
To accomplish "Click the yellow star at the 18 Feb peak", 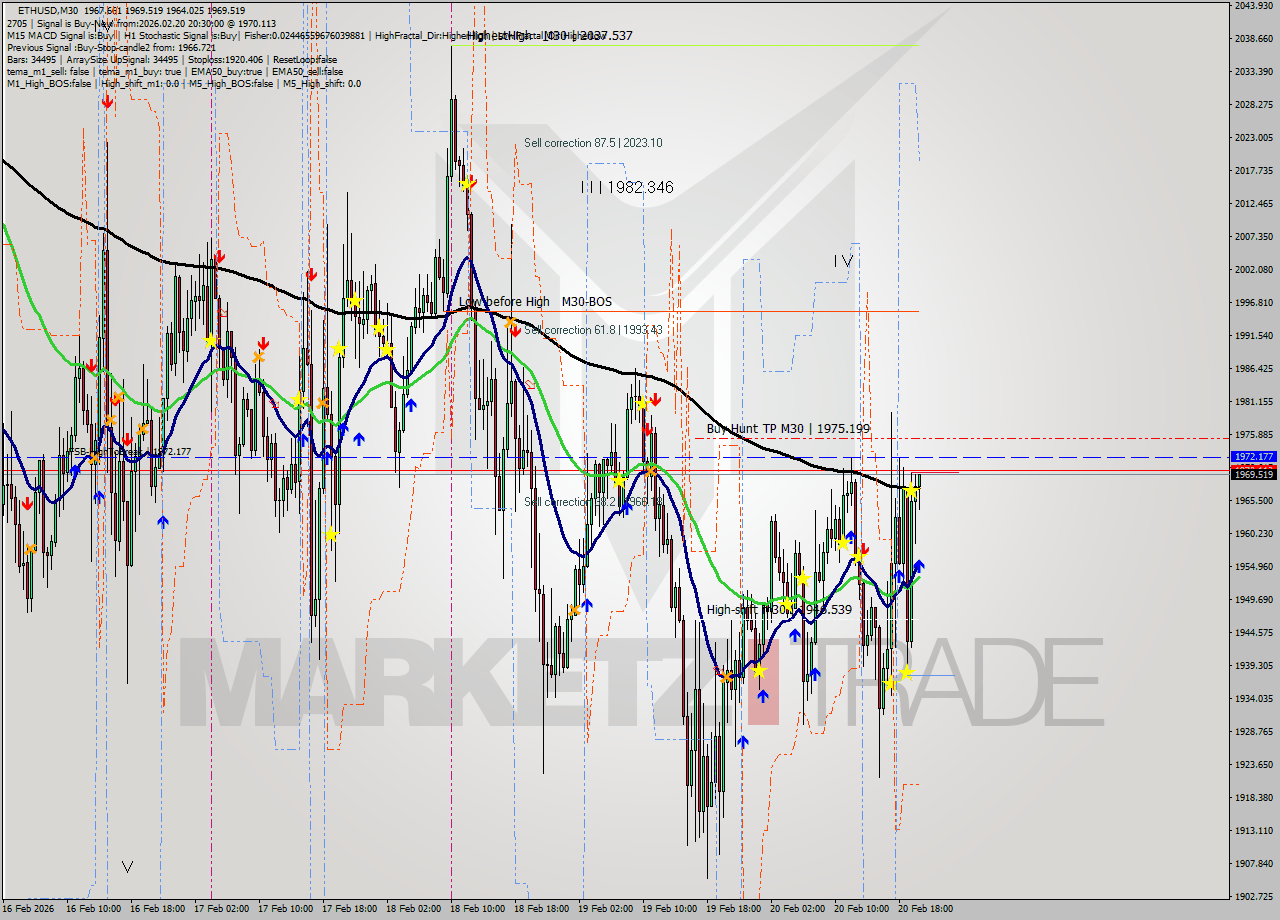I will (x=466, y=185).
